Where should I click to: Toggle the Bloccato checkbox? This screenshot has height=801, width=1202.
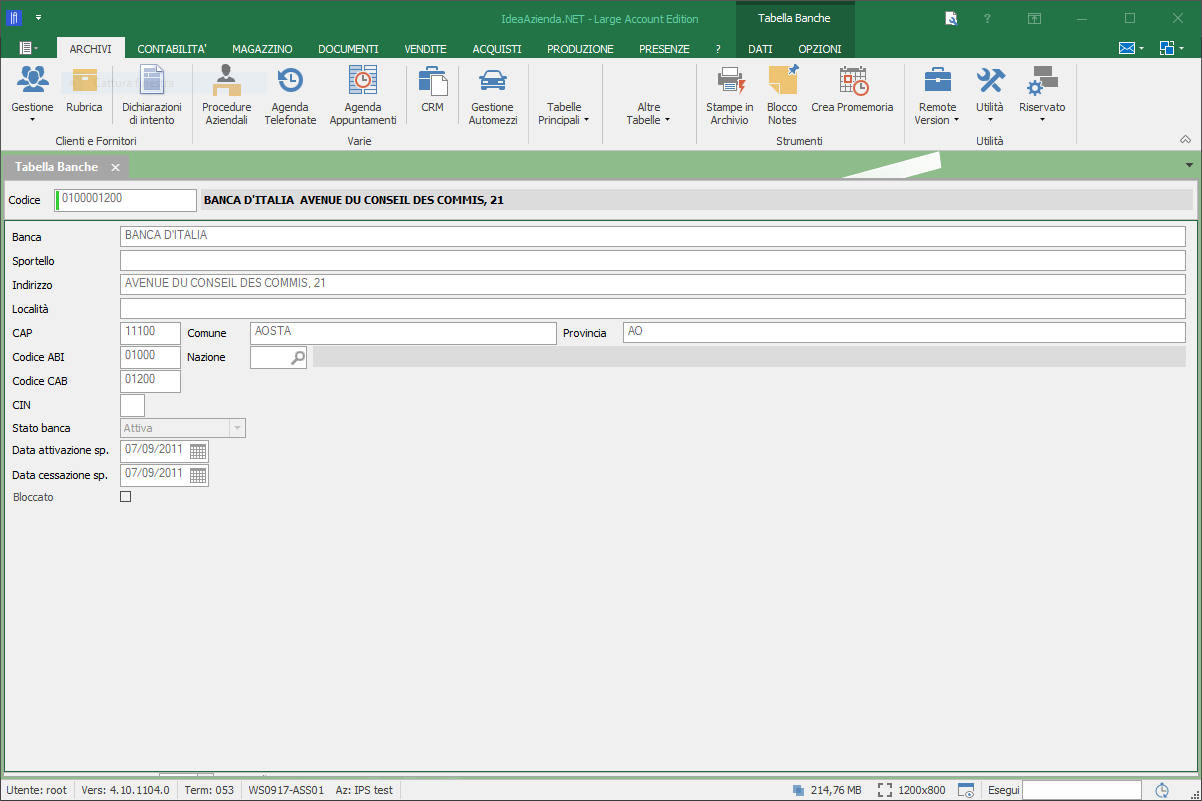(x=126, y=497)
